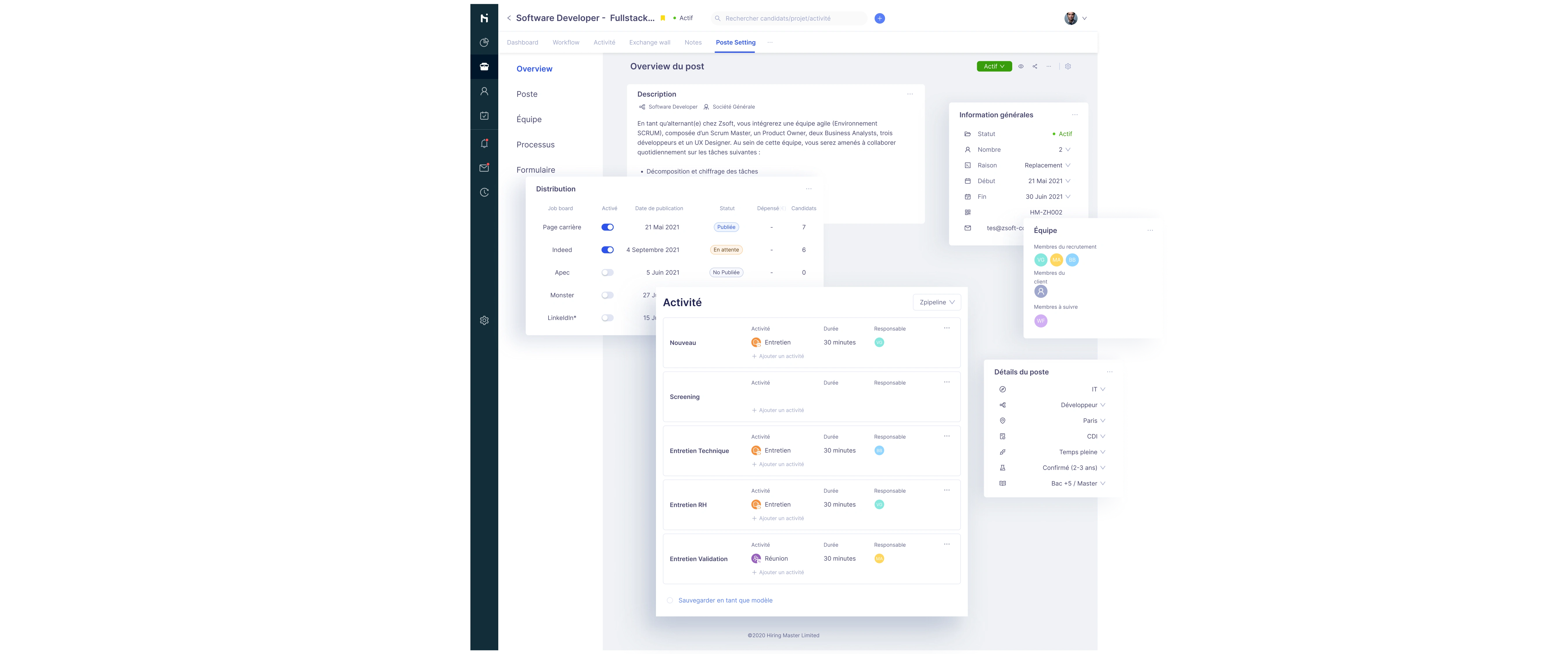Open the sidebar settings gear
The width and height of the screenshot is (1568, 654).
point(484,320)
